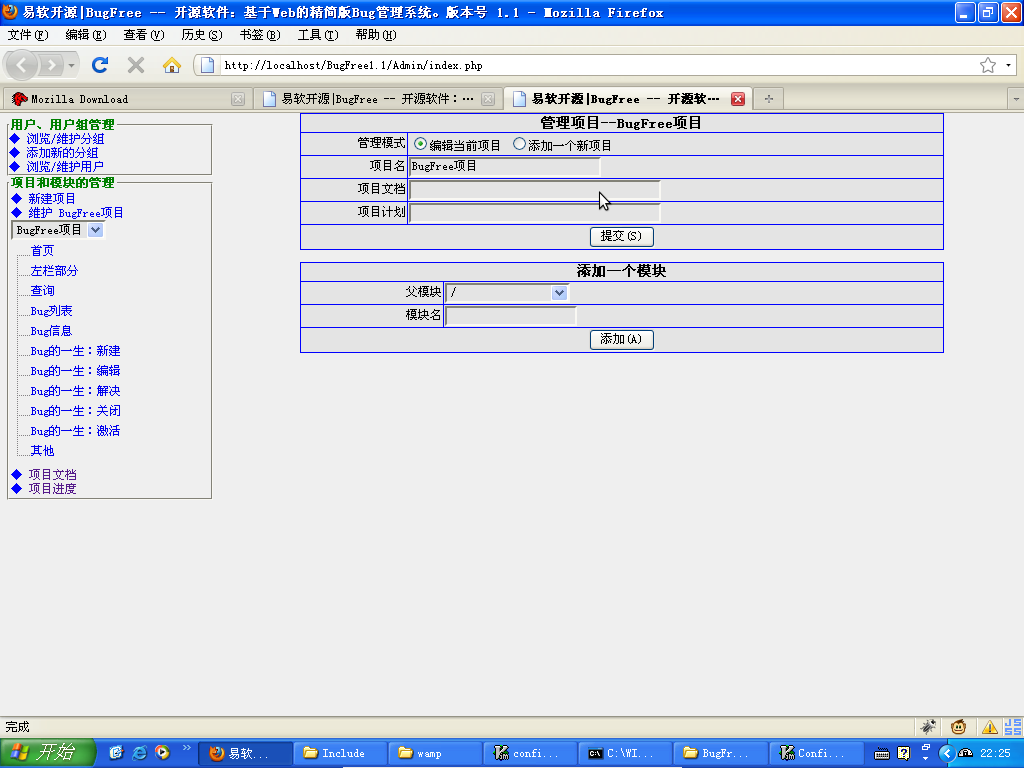This screenshot has width=1024, height=768.
Task: Click the bug icon in the status bar
Action: tap(927, 726)
